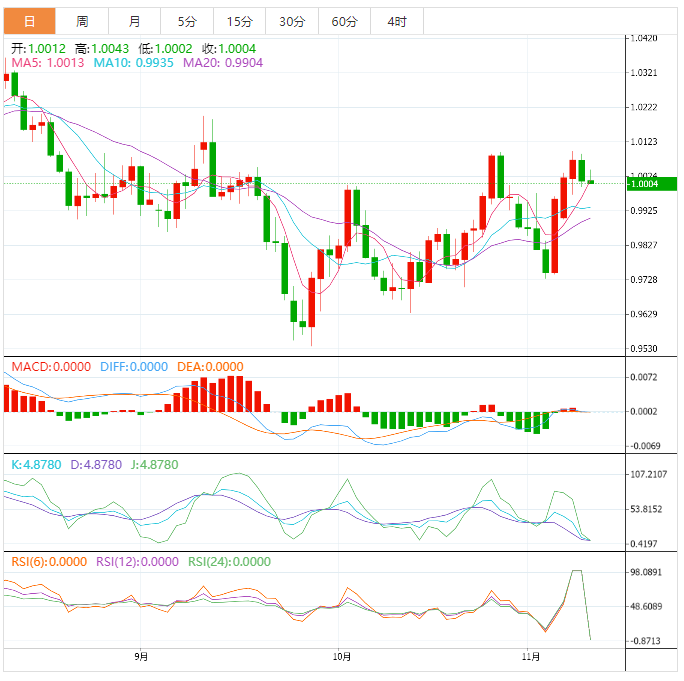Click the 0.9827 price axis label
This screenshot has width=684, height=681.
644,245
